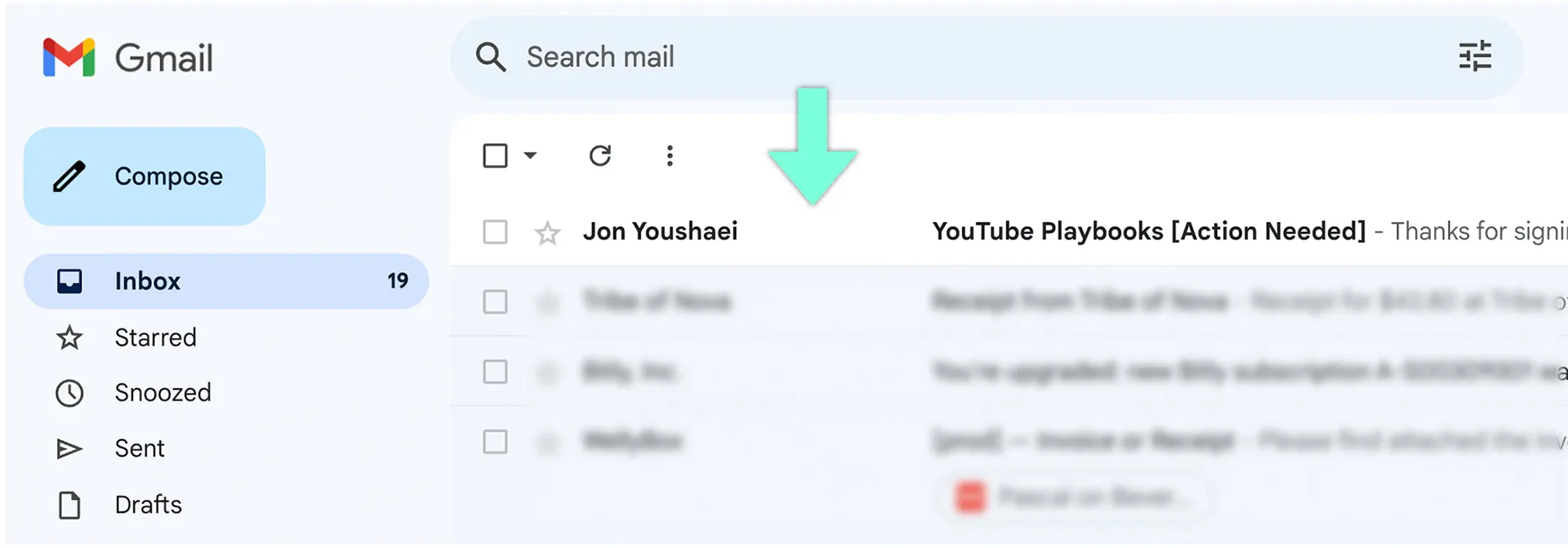Star Jon Youshaei's YouTube Playbooks email

point(547,232)
